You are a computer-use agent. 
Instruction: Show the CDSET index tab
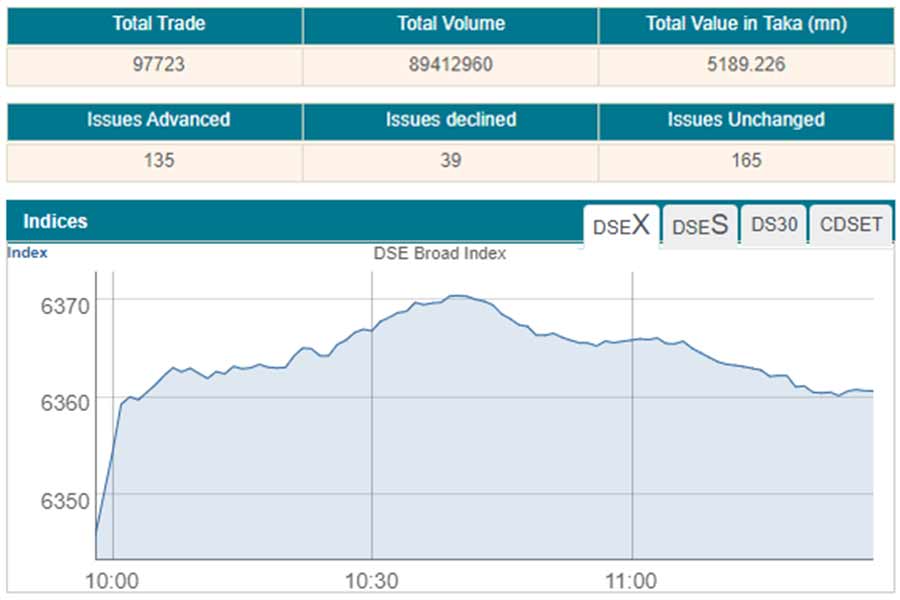pos(851,224)
